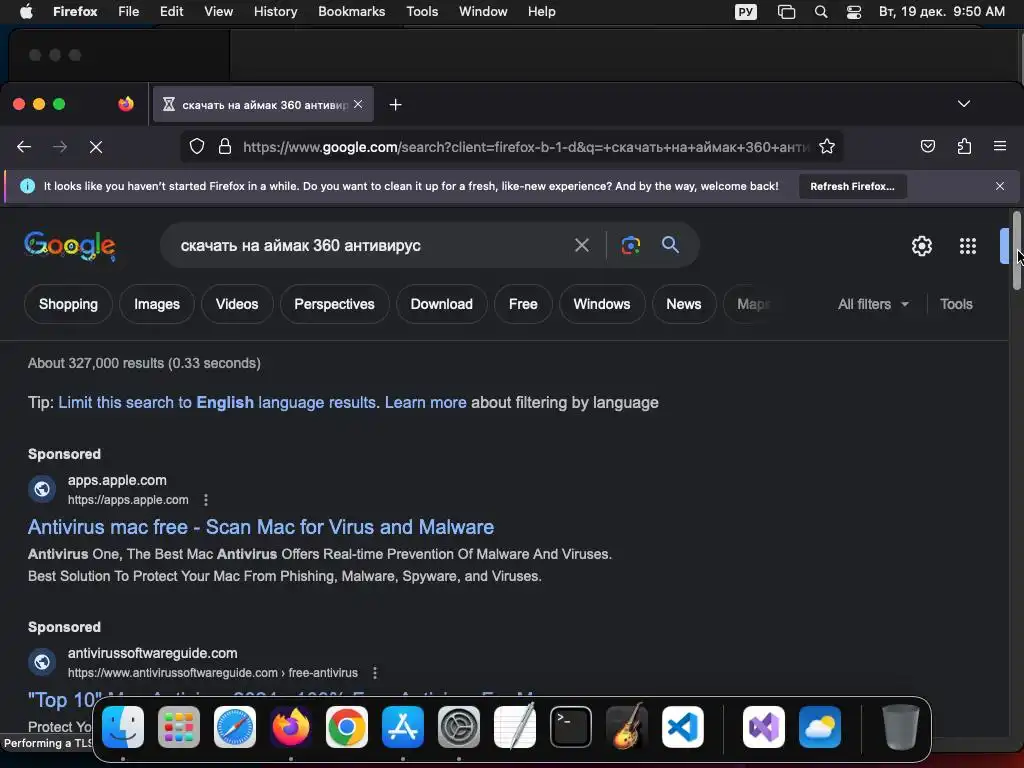The image size is (1024, 768).
Task: Open Weather app from the Dock
Action: (820, 727)
